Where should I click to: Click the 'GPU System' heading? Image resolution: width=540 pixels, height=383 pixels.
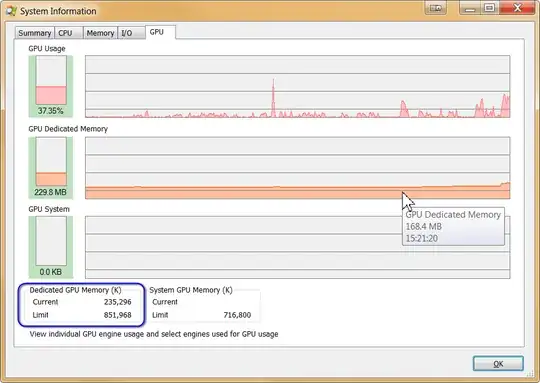pos(49,209)
